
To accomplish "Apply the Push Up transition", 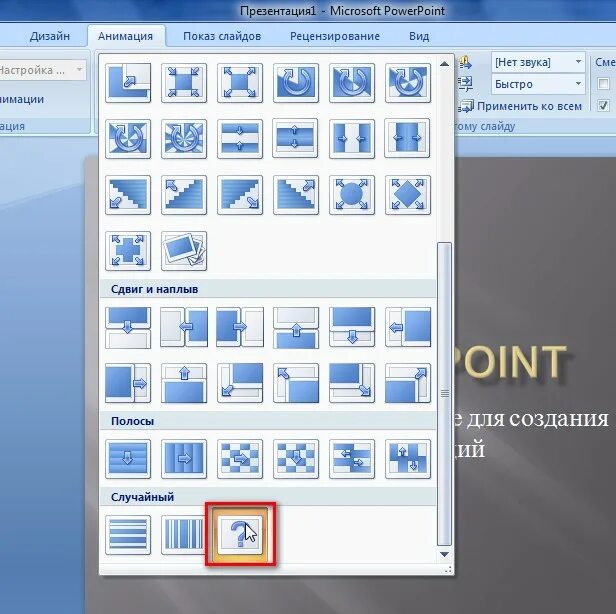I will 296,327.
